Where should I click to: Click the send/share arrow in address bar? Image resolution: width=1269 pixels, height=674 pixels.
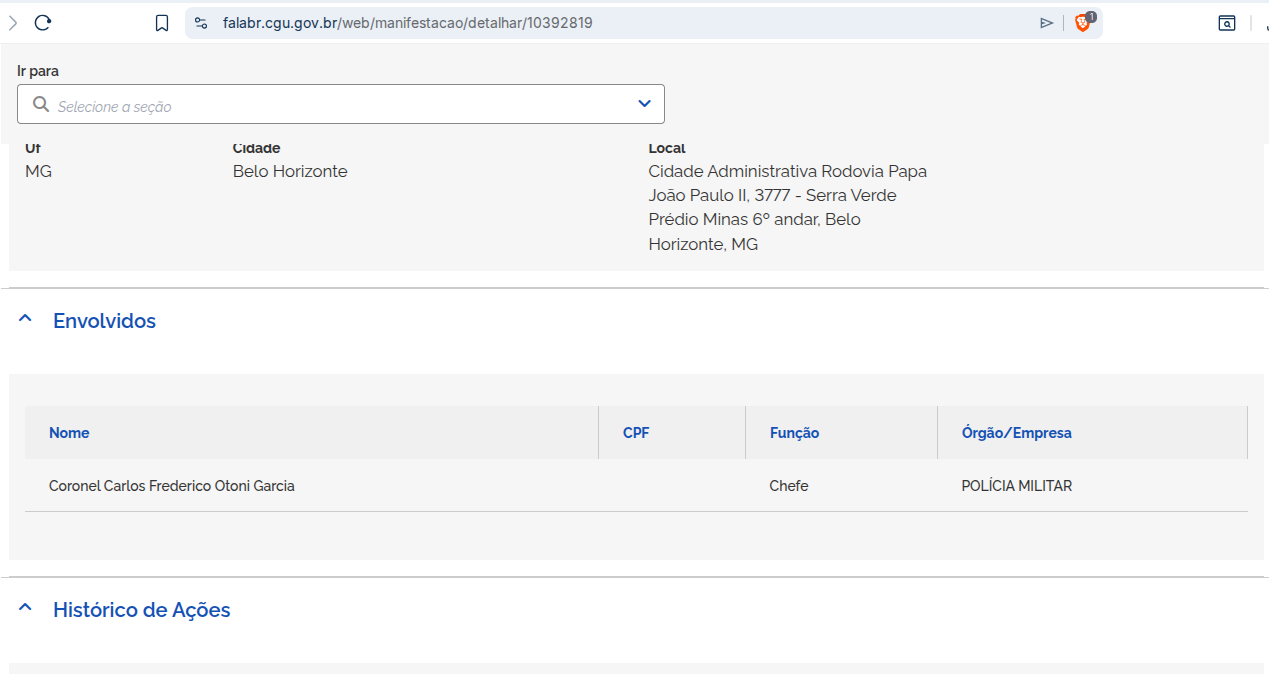click(x=1046, y=23)
